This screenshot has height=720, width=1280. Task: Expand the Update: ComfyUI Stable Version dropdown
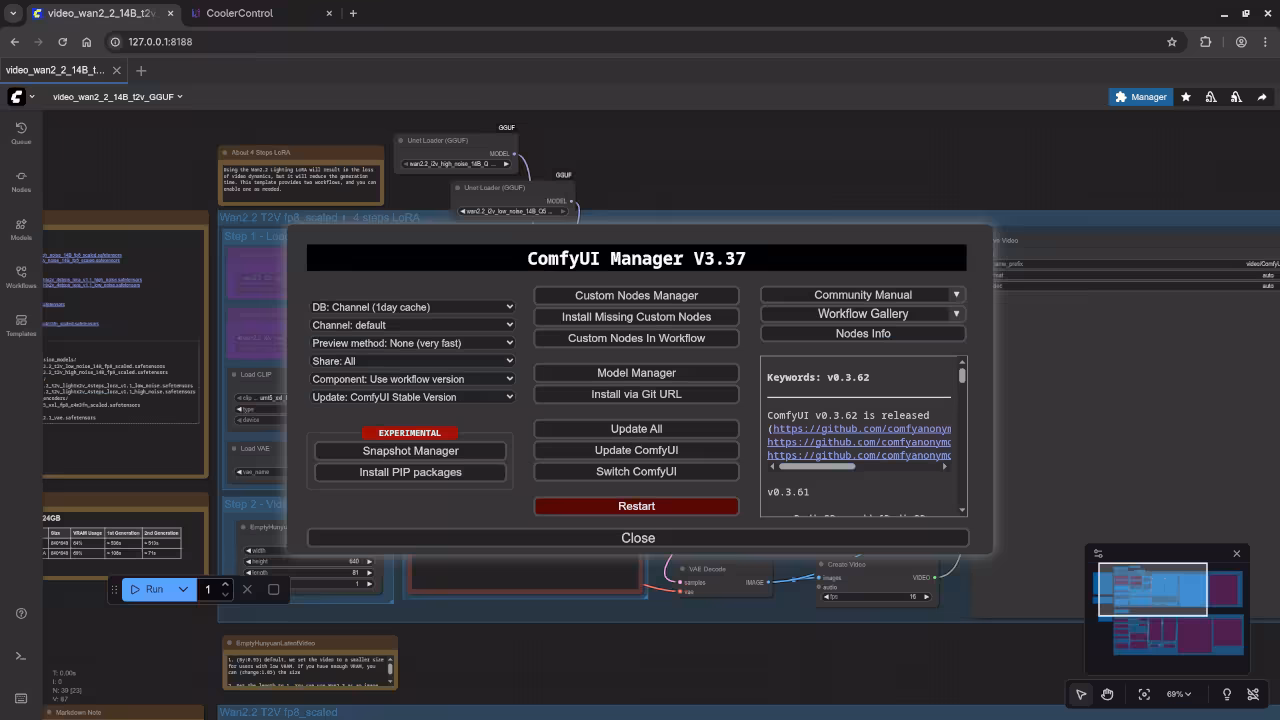pos(412,397)
